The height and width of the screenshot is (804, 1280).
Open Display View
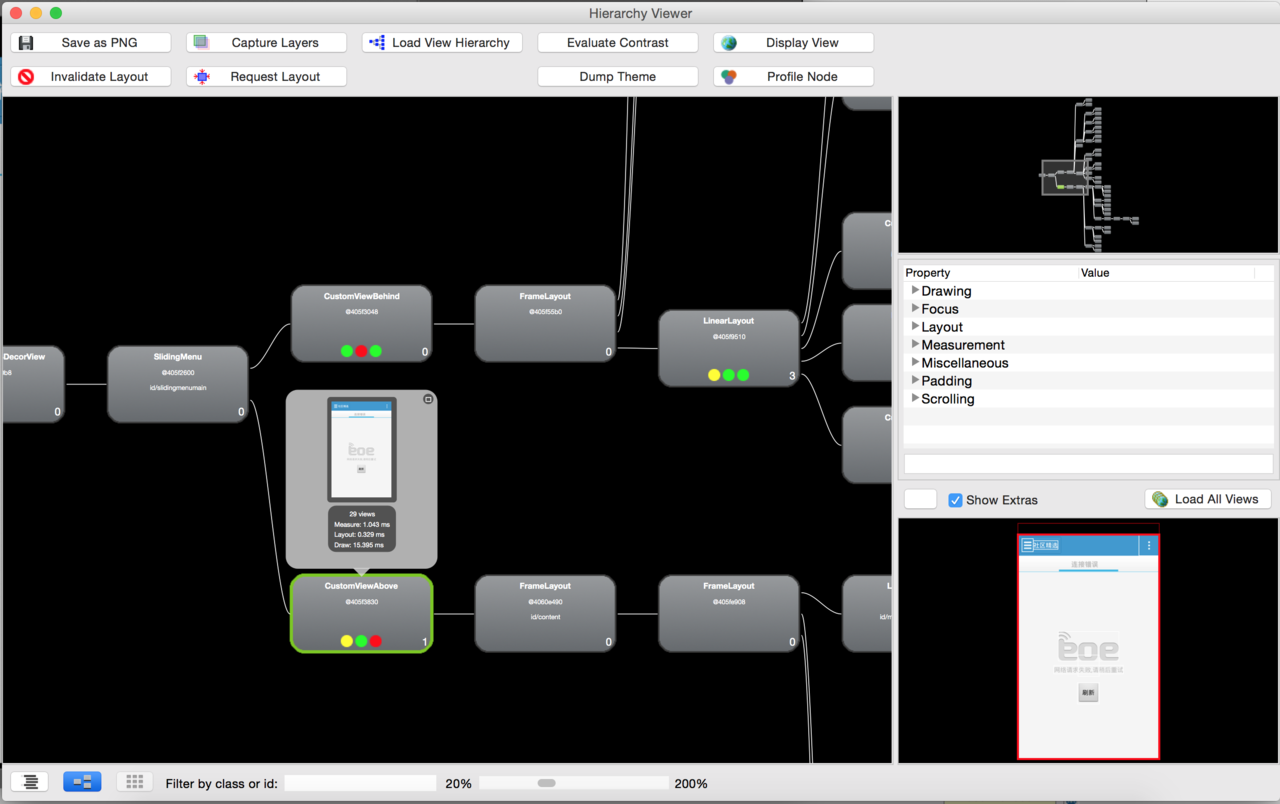[794, 43]
